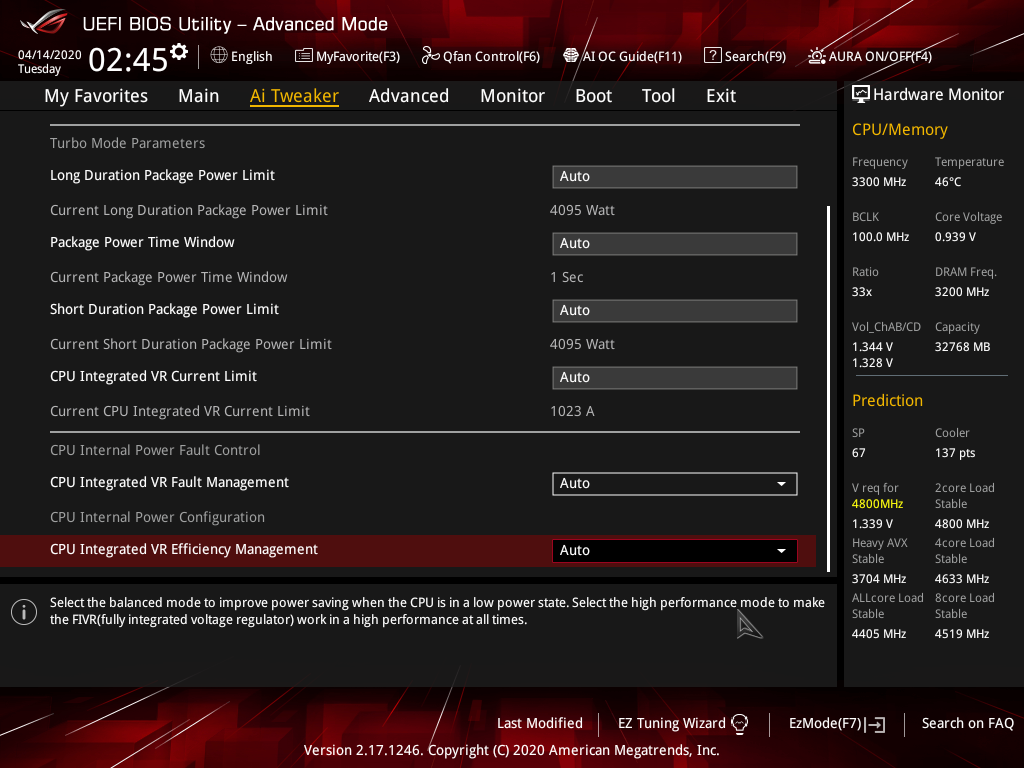The width and height of the screenshot is (1024, 768).
Task: Expand CPU Integrated VR Efficiency Management dropdown
Action: click(x=675, y=551)
